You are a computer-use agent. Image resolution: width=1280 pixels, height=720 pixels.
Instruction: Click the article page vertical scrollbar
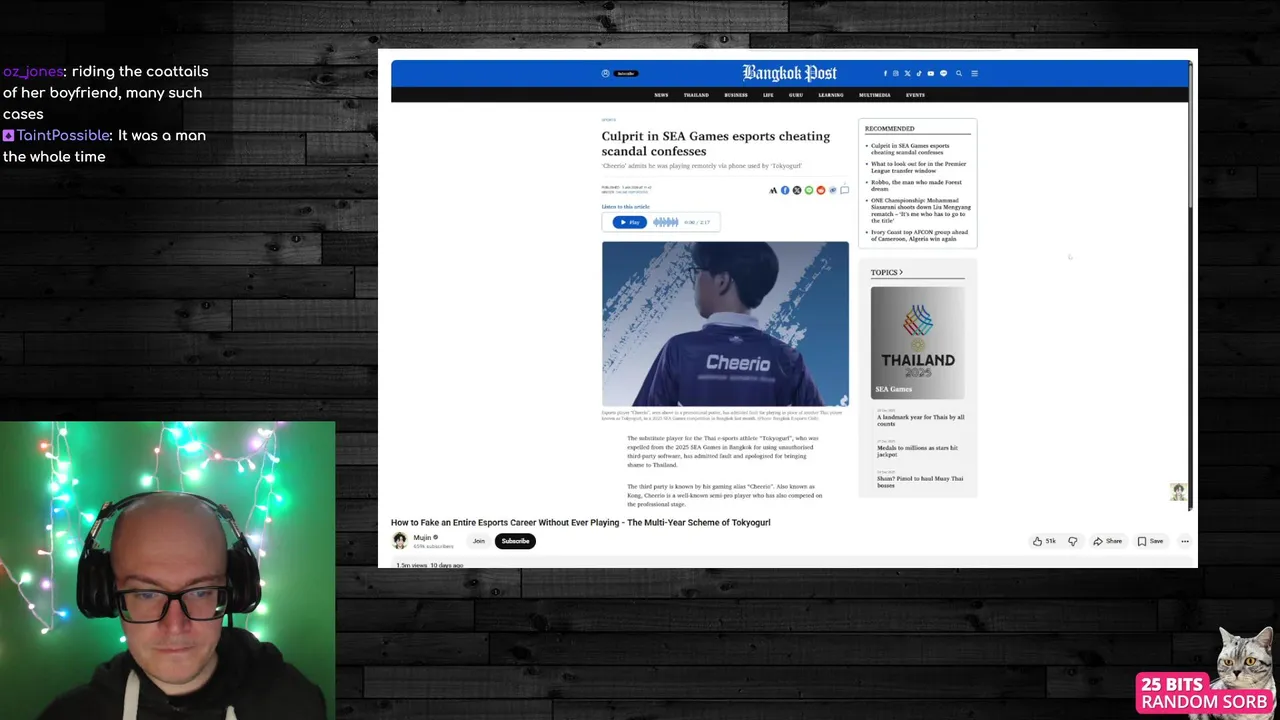(1190, 135)
